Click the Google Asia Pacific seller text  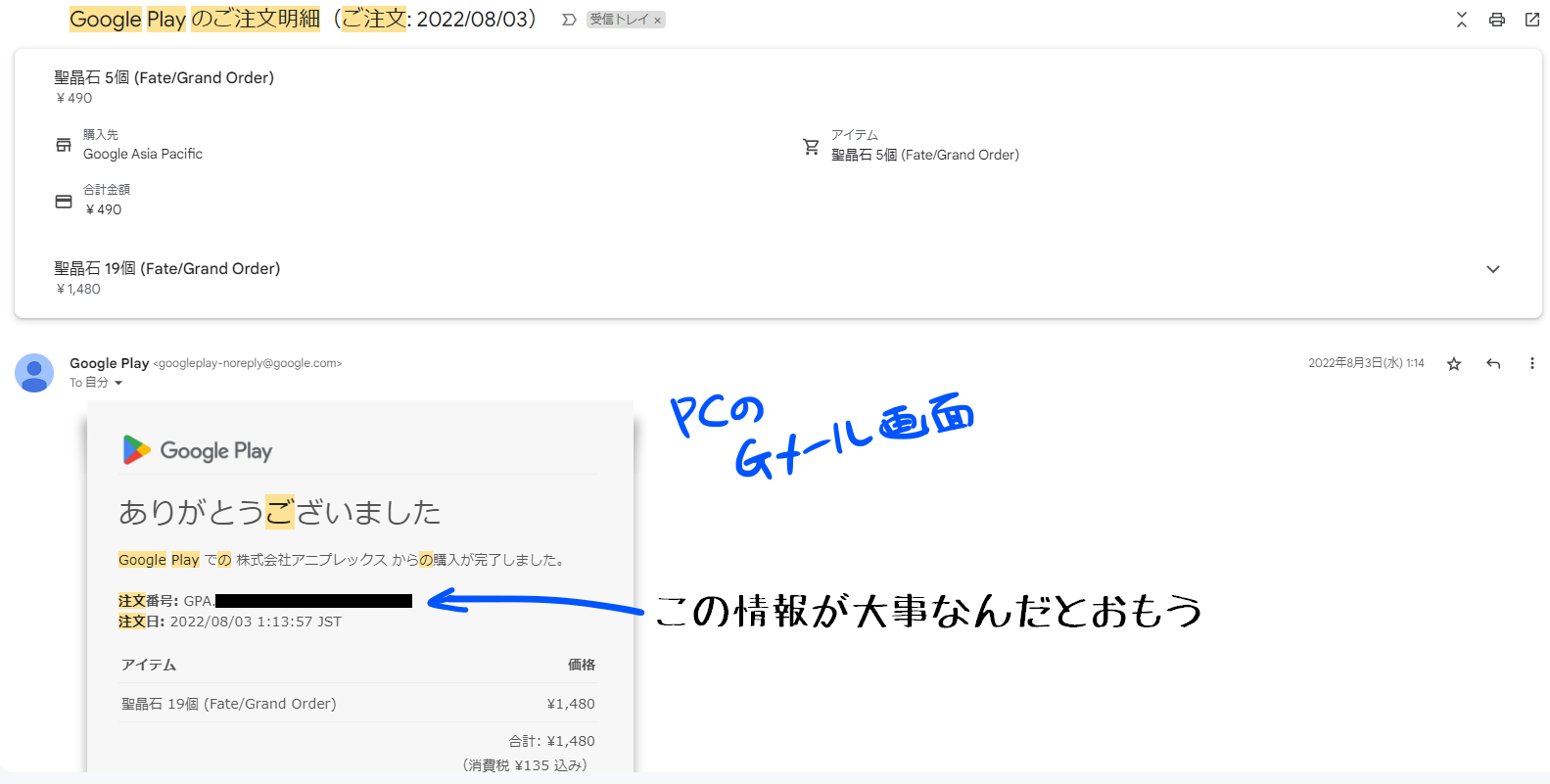(143, 154)
